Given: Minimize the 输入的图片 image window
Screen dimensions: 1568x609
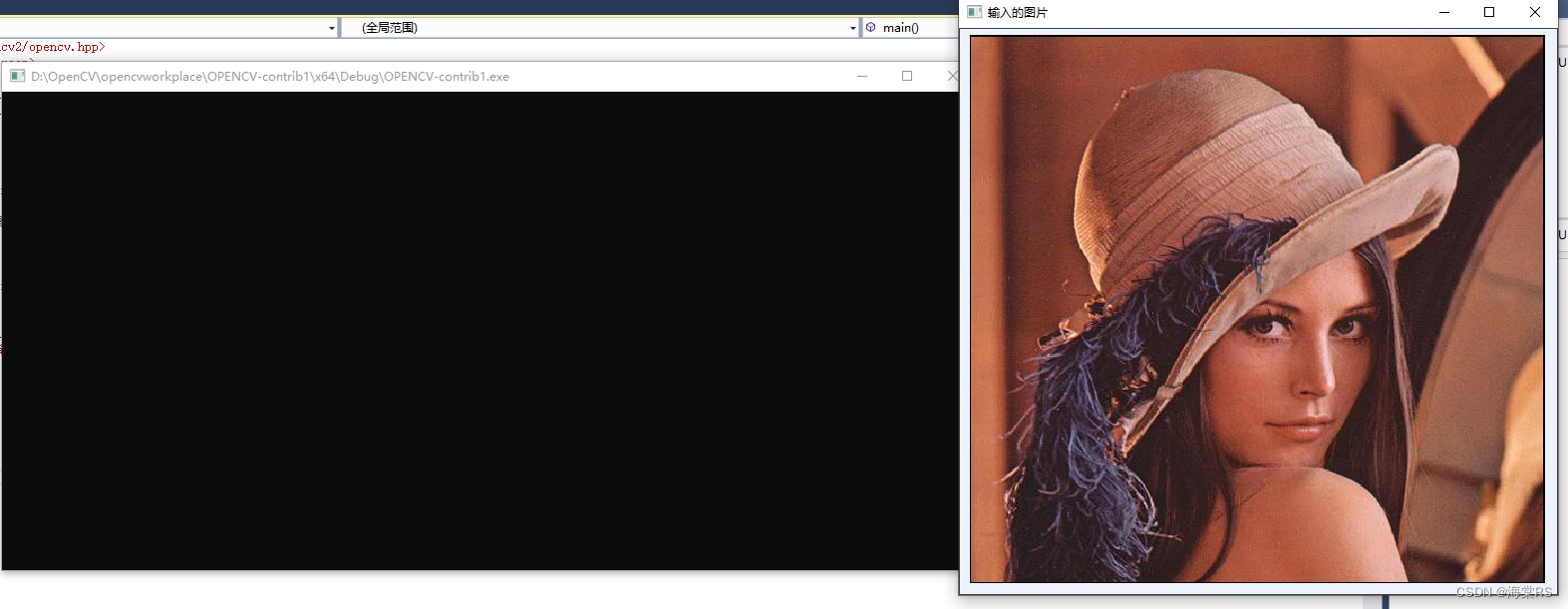Looking at the screenshot, I should pyautogui.click(x=1444, y=12).
